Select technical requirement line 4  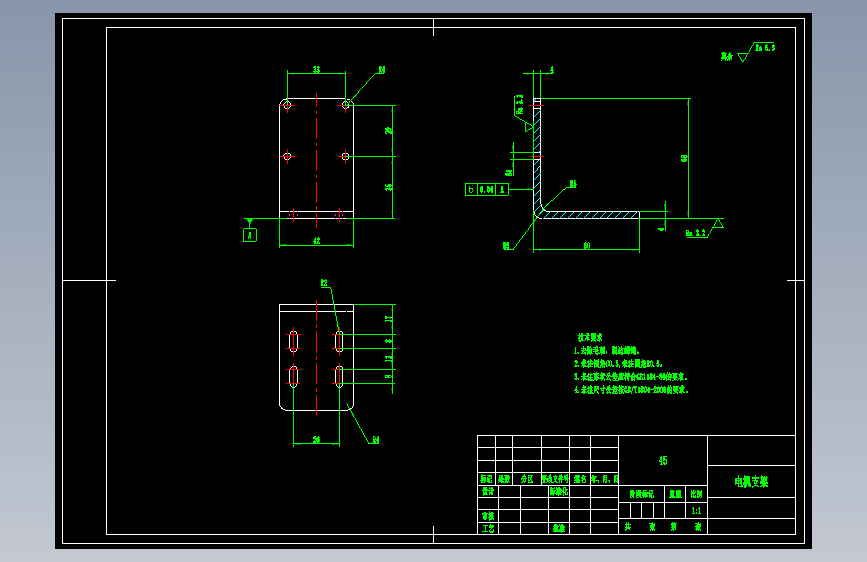[x=631, y=390]
